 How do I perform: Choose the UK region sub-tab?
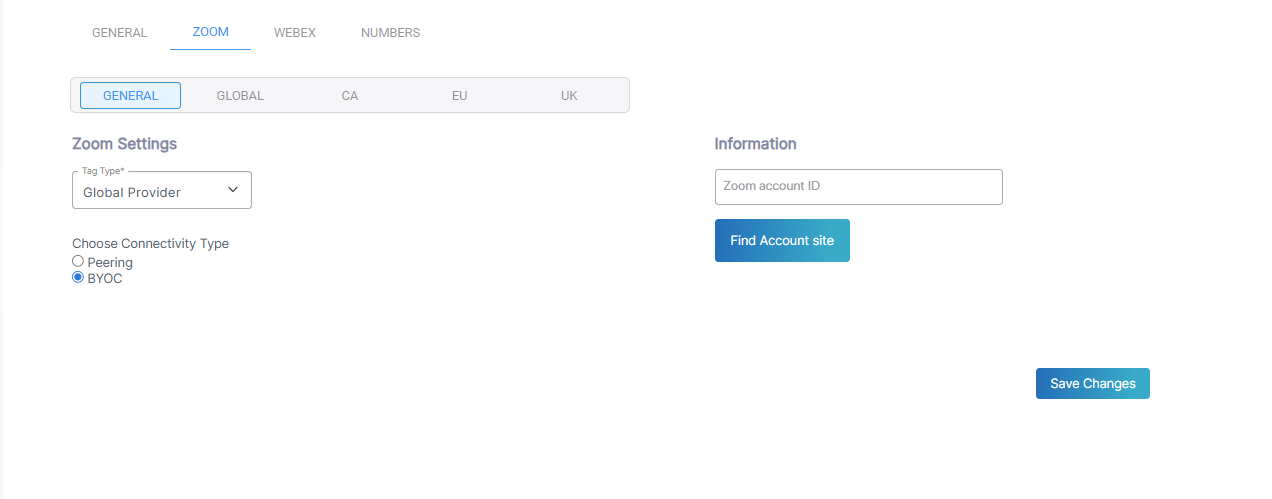click(569, 96)
